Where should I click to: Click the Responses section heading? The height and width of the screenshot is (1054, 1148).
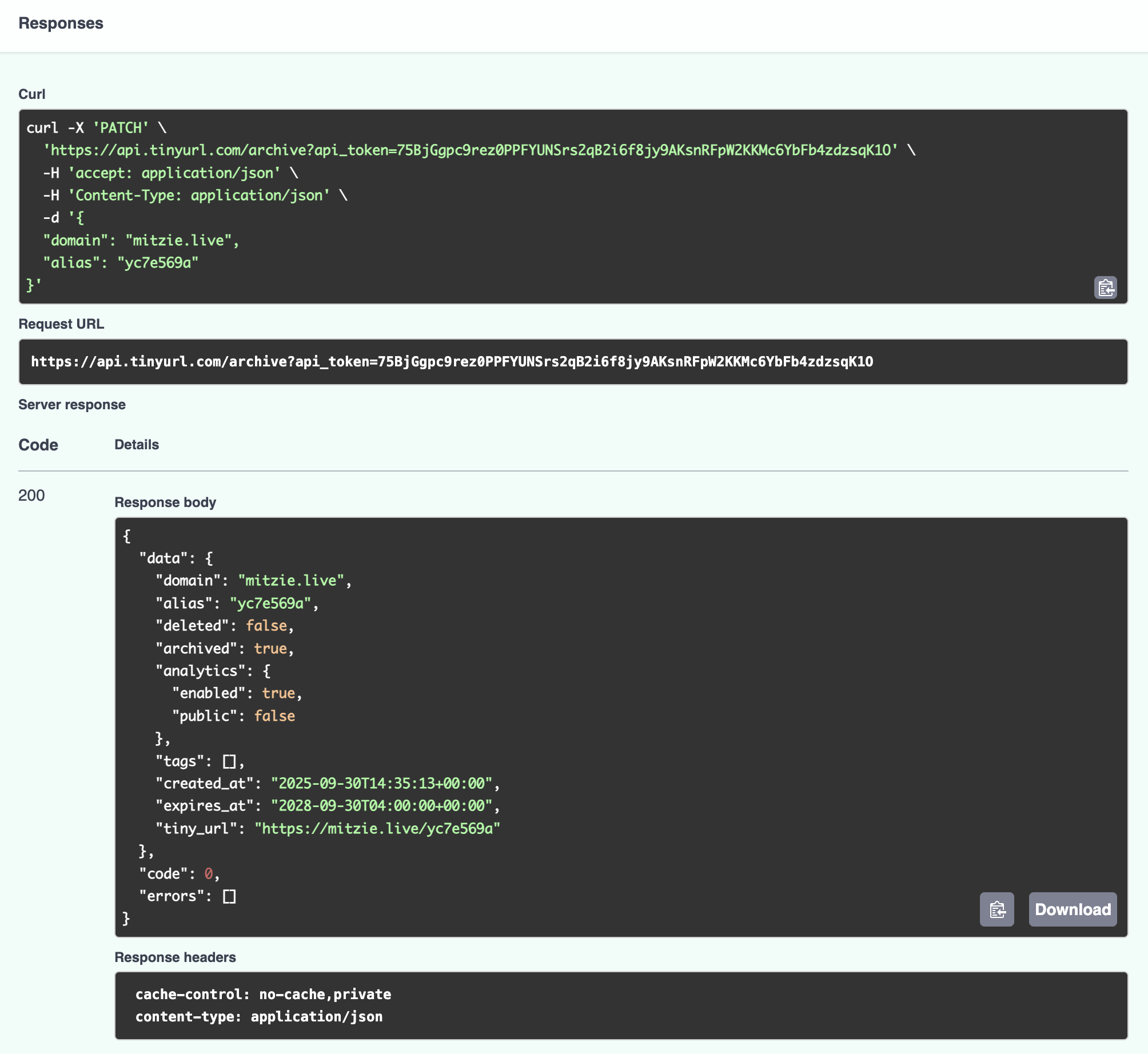tap(61, 23)
